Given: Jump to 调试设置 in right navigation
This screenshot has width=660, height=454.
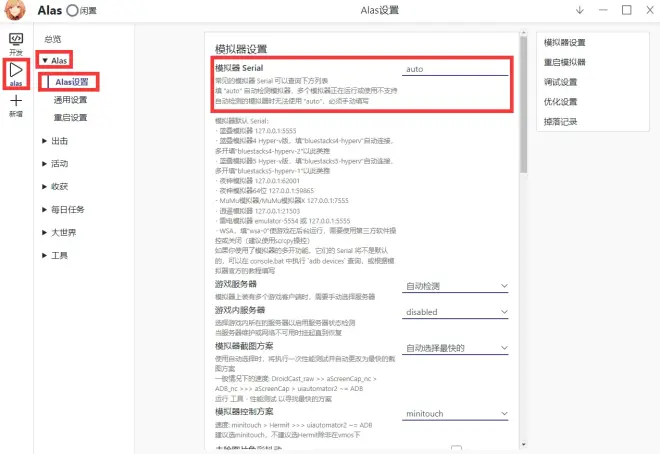Looking at the screenshot, I should [x=560, y=82].
